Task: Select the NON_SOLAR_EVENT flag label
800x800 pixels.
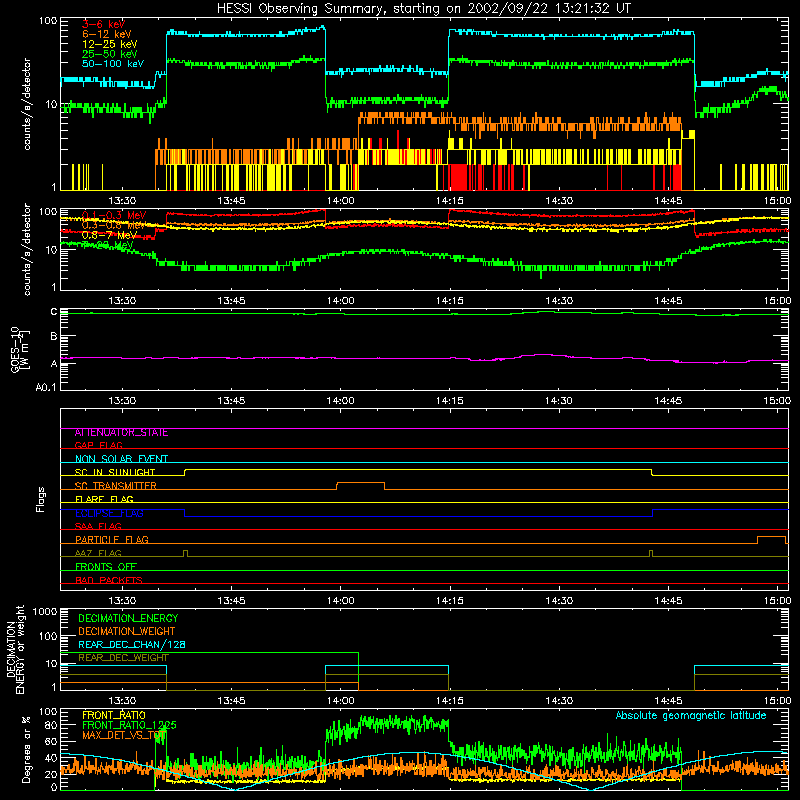Action: point(121,459)
